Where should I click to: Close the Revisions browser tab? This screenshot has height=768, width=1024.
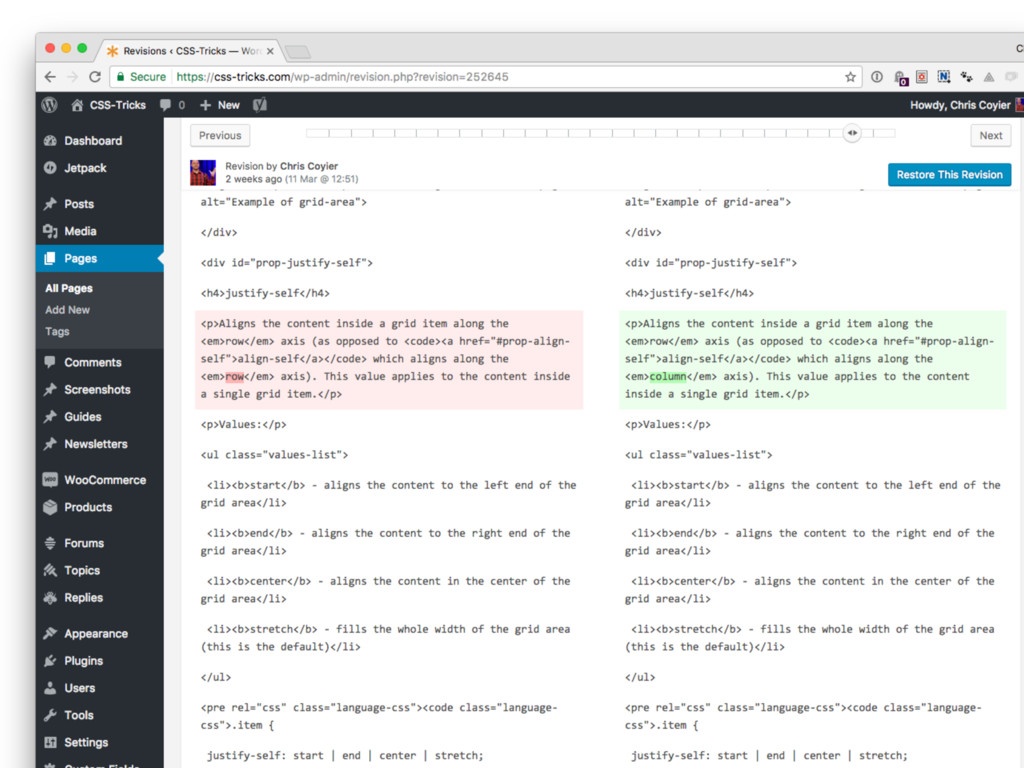[x=270, y=51]
